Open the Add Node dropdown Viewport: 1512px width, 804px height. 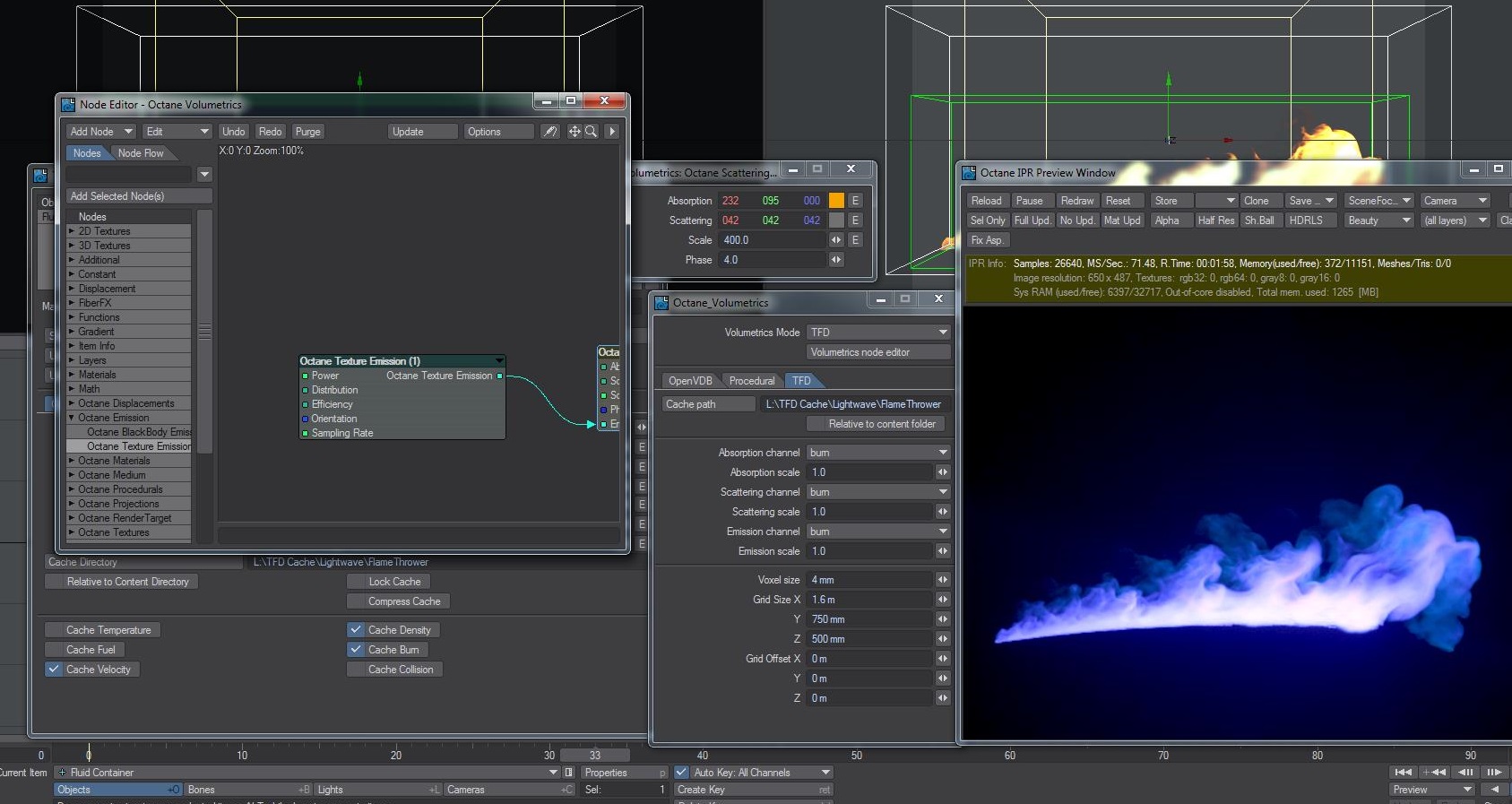tap(101, 132)
